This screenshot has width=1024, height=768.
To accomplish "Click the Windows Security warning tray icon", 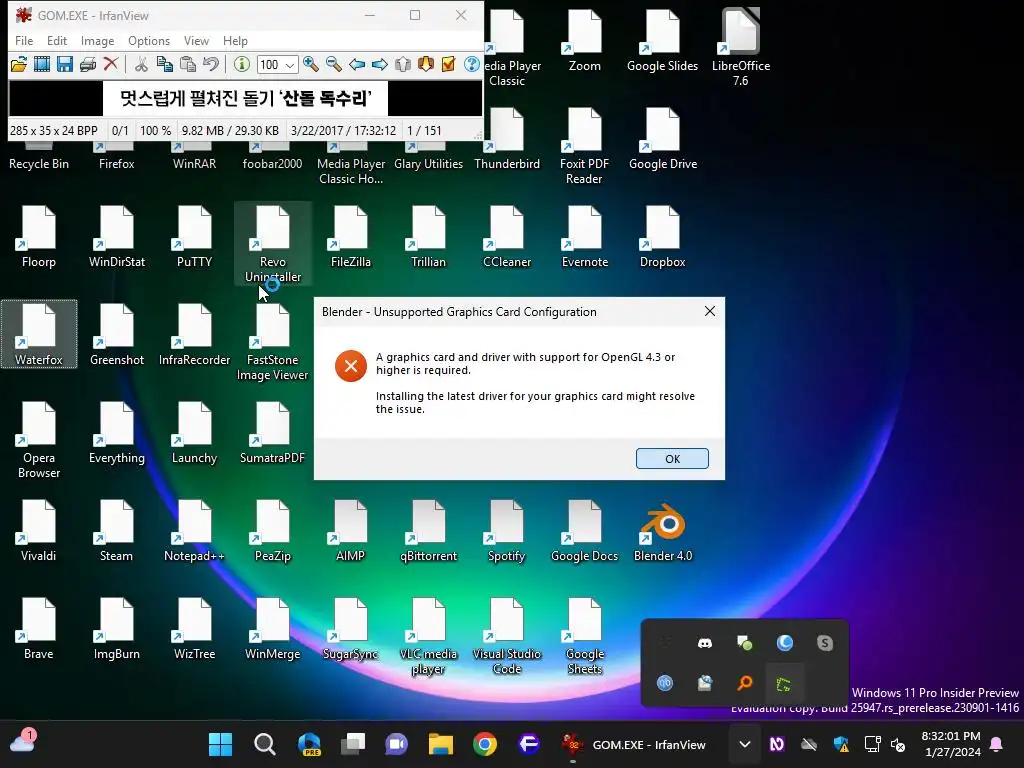I will point(841,744).
